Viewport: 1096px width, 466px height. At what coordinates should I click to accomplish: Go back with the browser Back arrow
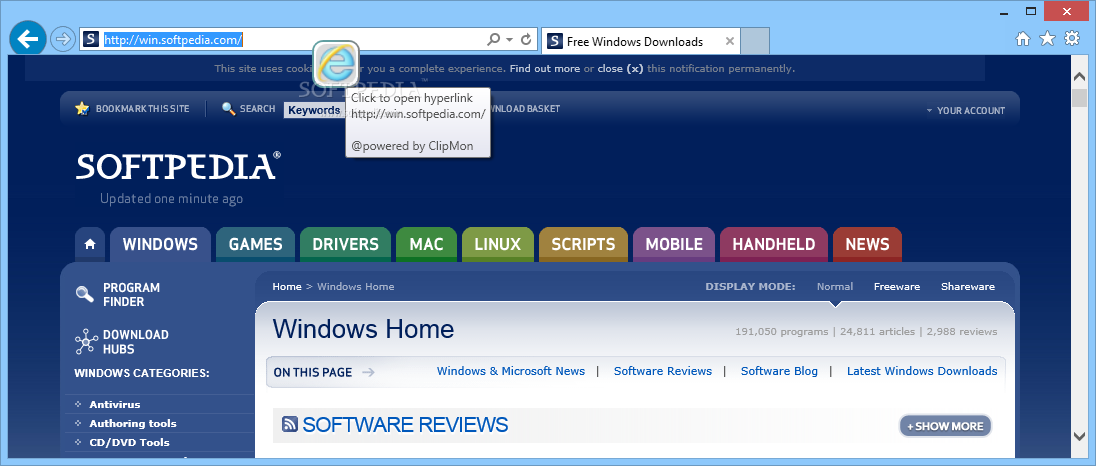pyautogui.click(x=27, y=39)
